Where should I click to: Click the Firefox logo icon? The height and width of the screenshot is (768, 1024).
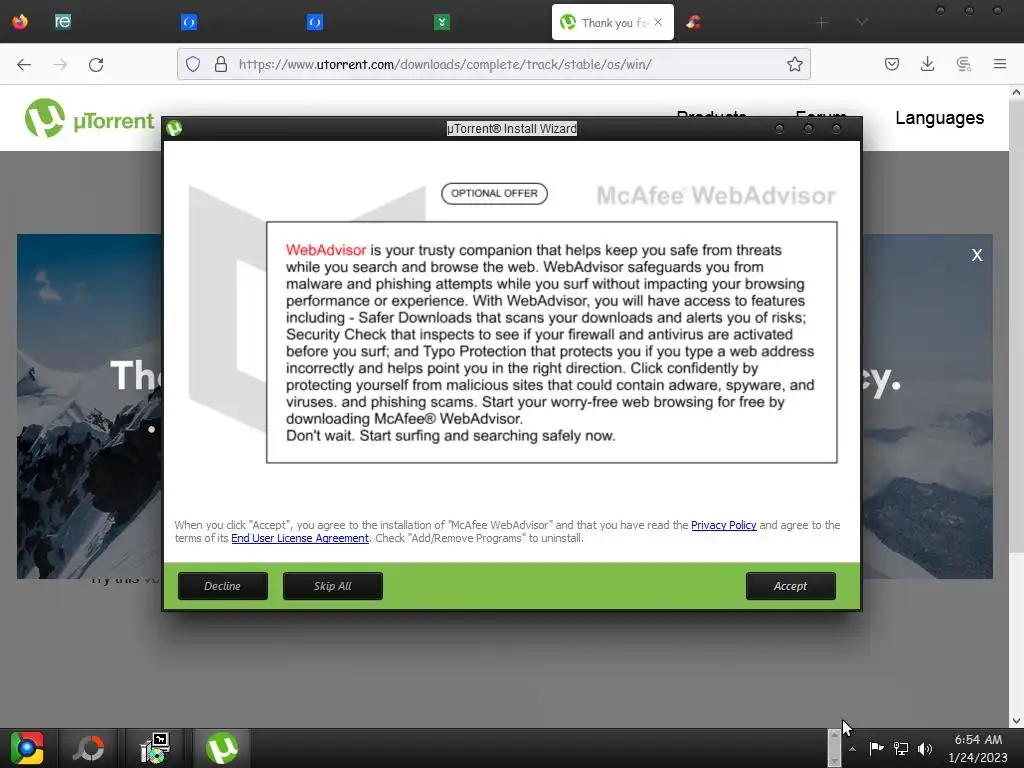point(20,22)
